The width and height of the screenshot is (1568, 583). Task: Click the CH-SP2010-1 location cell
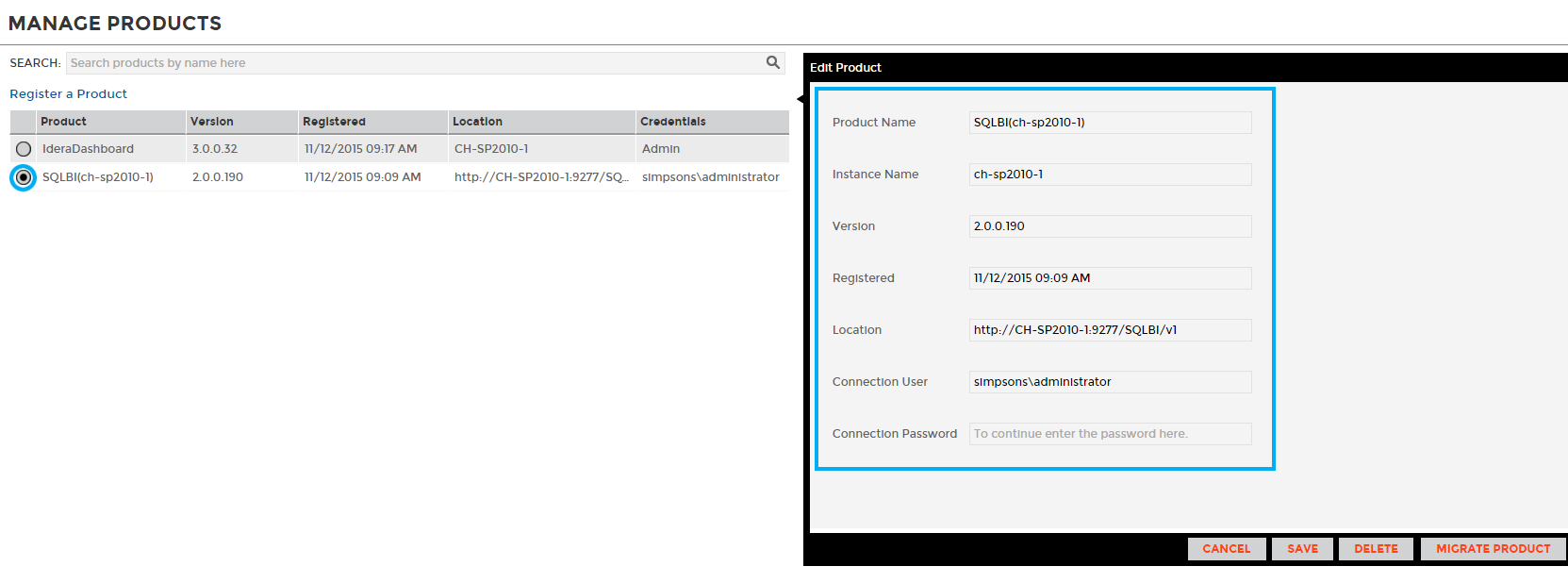click(x=491, y=149)
